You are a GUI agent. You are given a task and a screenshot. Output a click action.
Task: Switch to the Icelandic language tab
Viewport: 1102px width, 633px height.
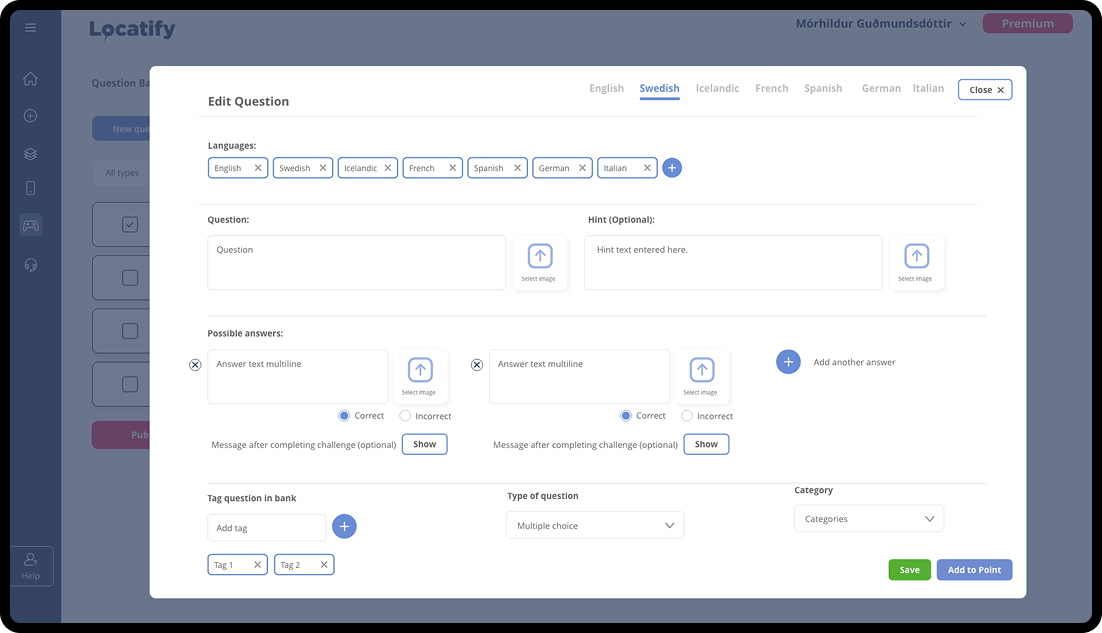click(x=717, y=88)
